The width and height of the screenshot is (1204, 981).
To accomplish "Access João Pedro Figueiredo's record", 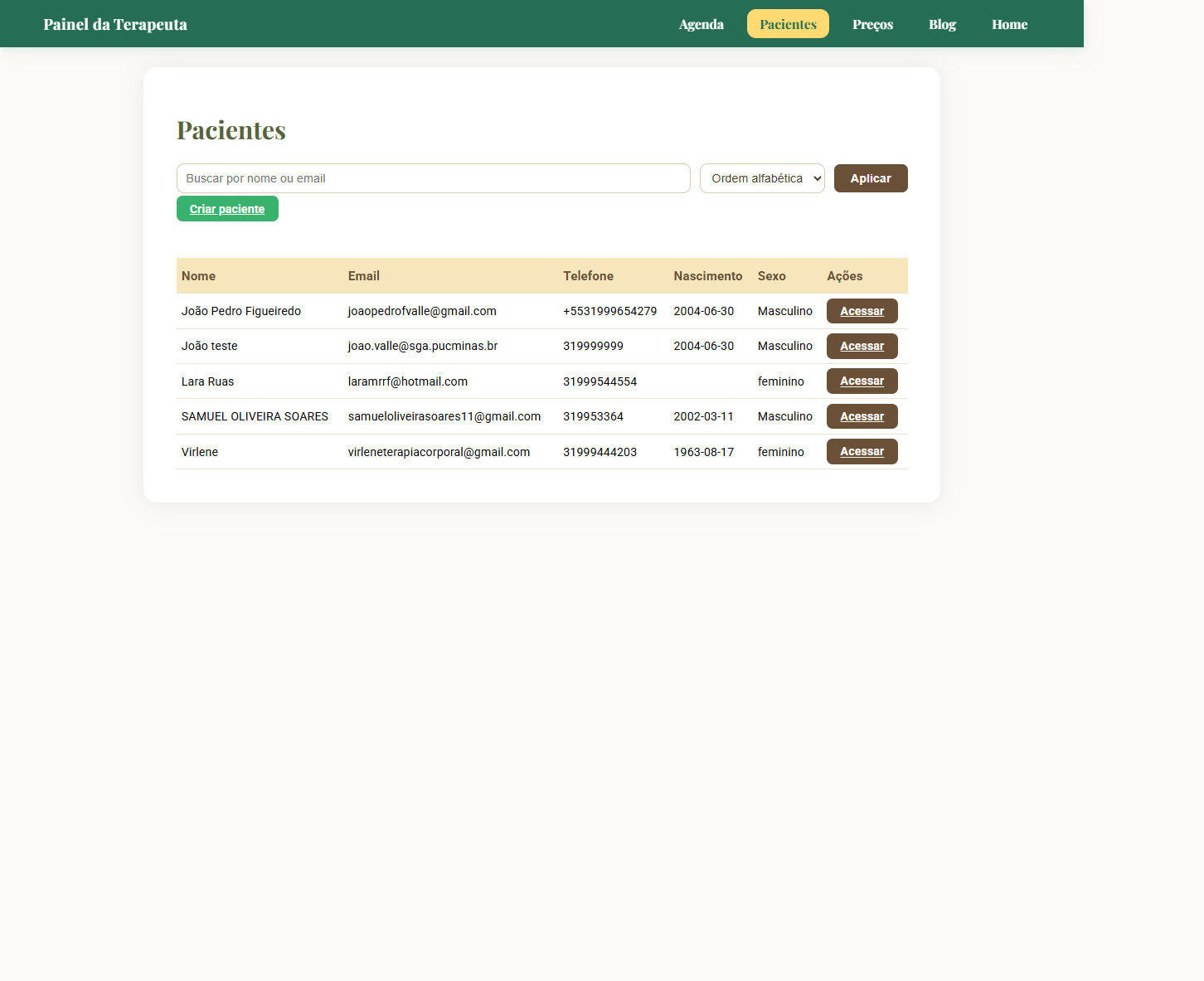I will (x=862, y=311).
